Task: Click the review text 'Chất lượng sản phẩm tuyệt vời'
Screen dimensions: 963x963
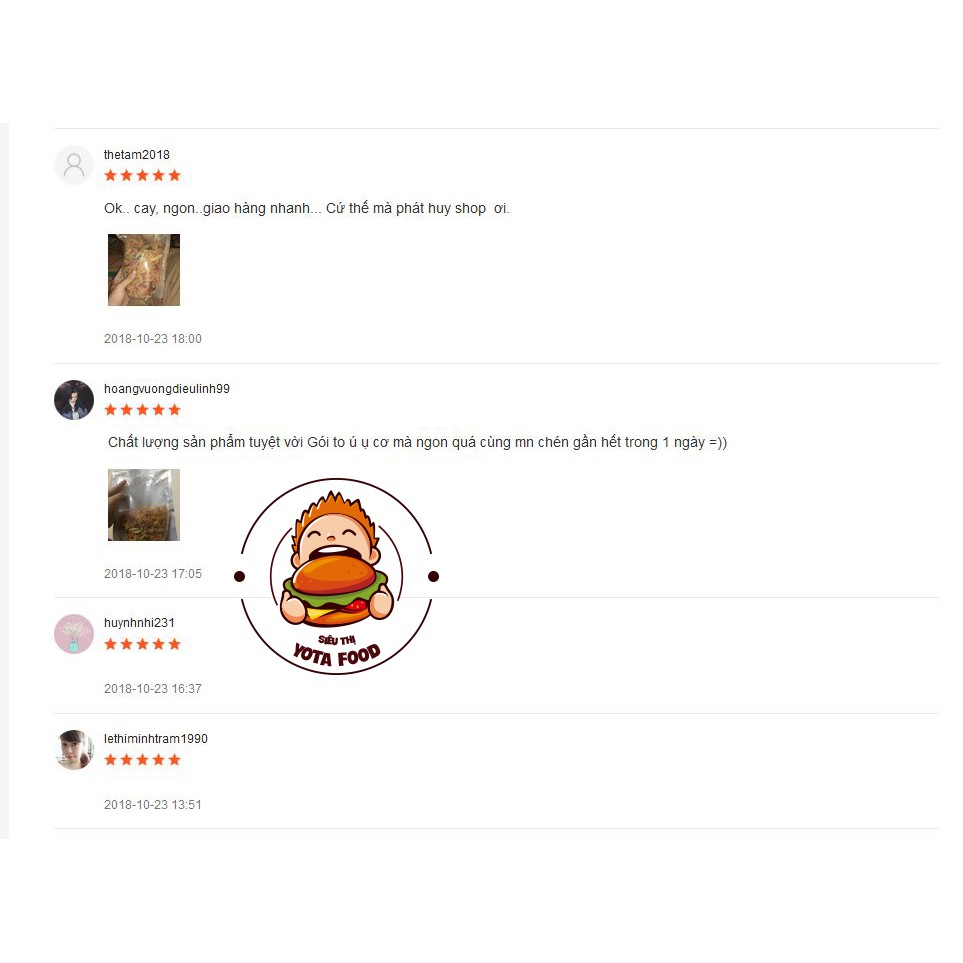Action: click(x=417, y=442)
